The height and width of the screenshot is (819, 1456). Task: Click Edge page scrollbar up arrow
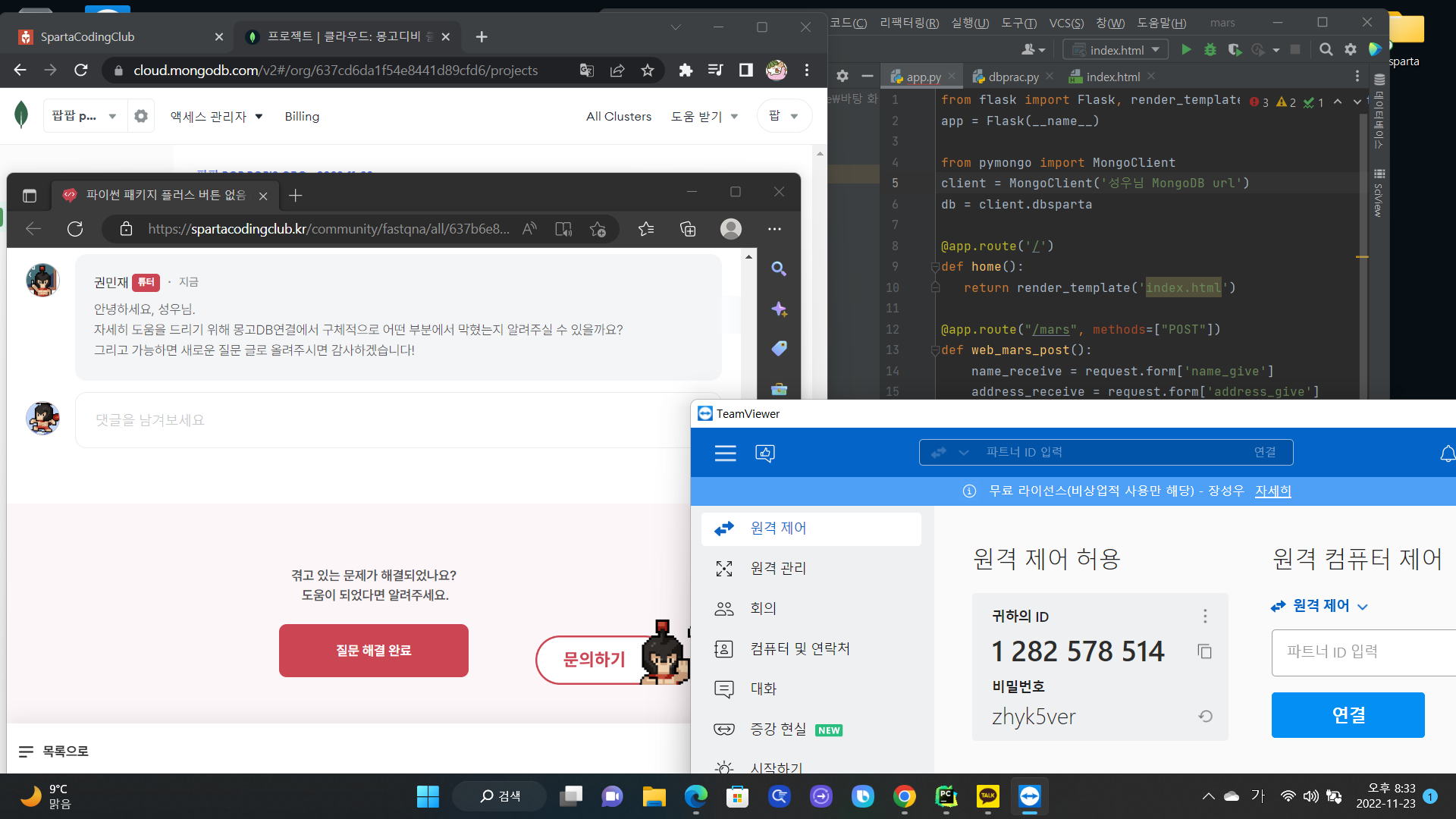749,257
